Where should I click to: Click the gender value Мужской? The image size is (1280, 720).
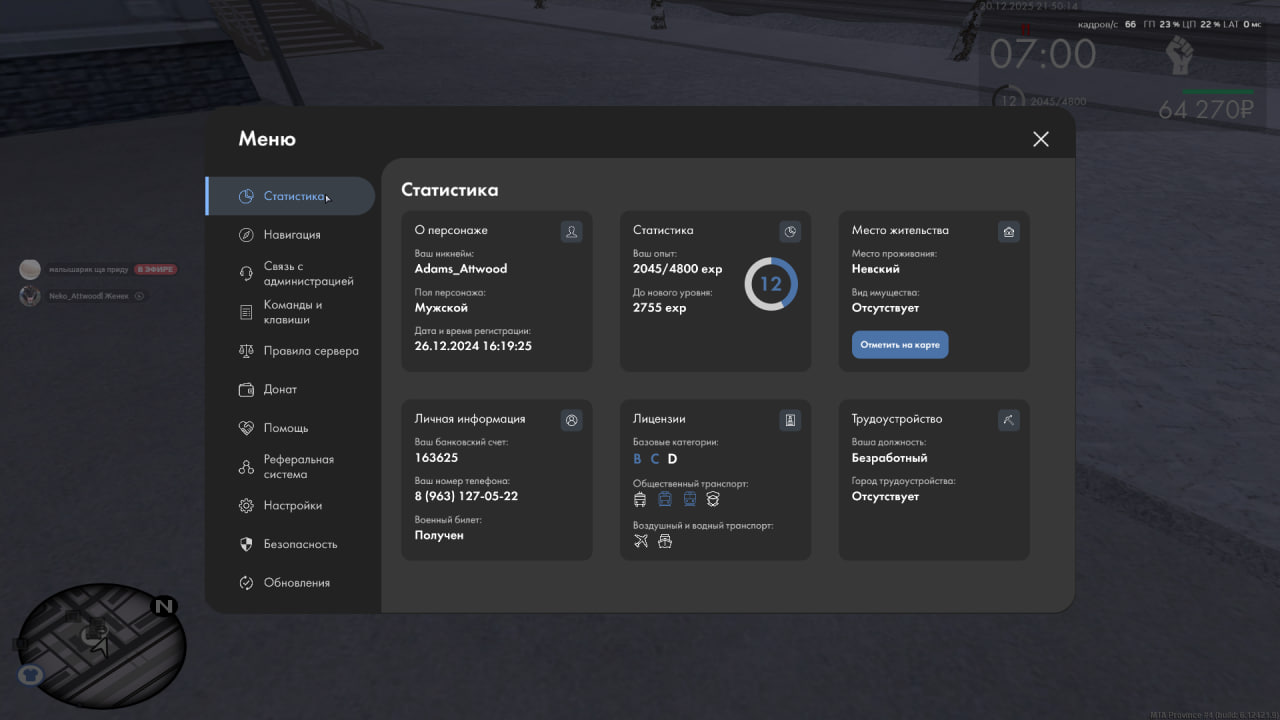coord(441,308)
